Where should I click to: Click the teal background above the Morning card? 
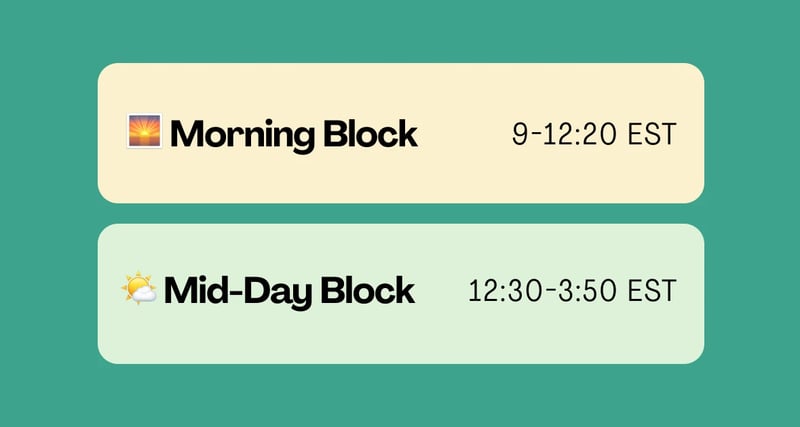tap(400, 30)
